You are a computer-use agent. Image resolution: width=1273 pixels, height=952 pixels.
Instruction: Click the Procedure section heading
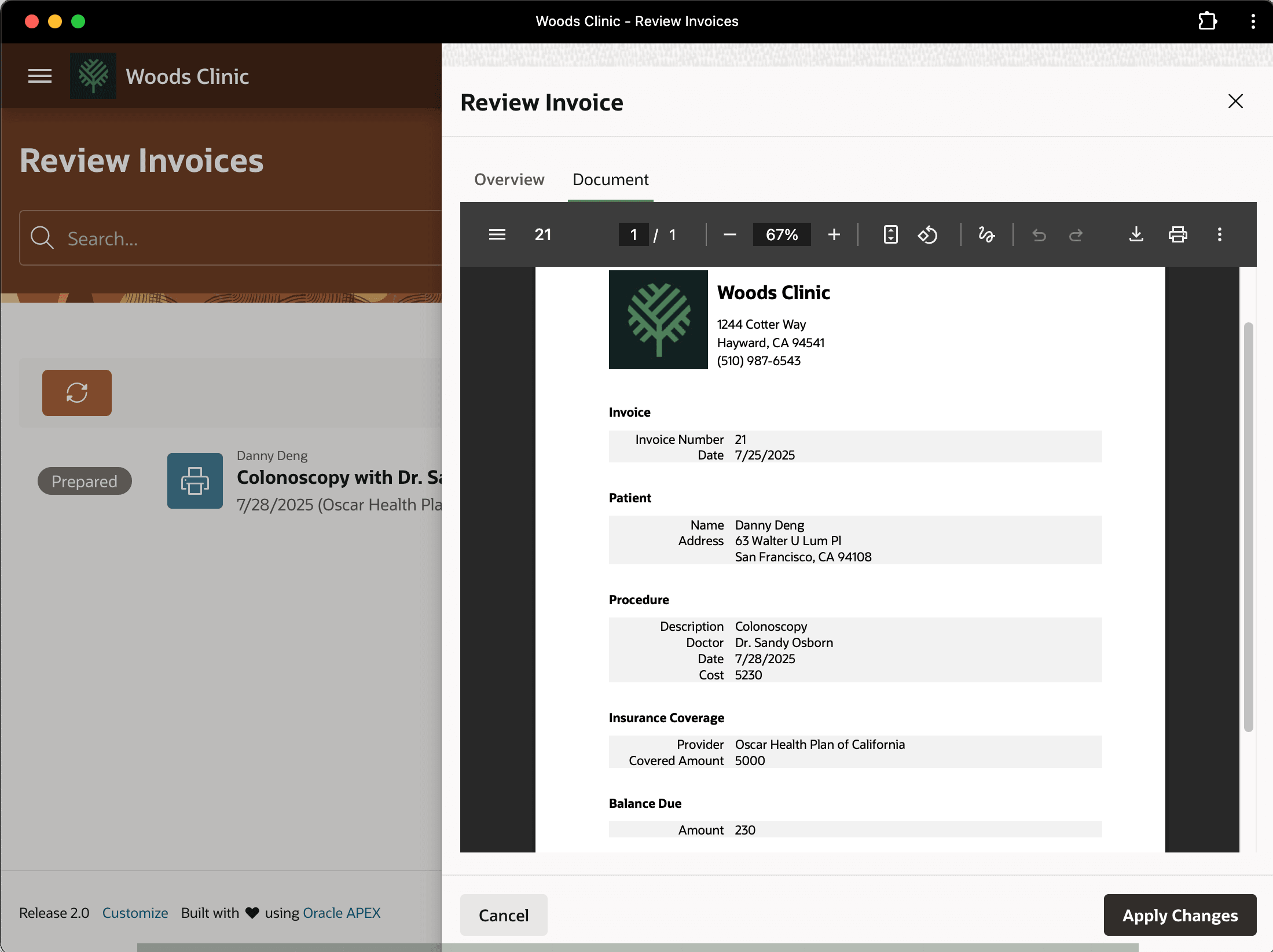point(639,600)
